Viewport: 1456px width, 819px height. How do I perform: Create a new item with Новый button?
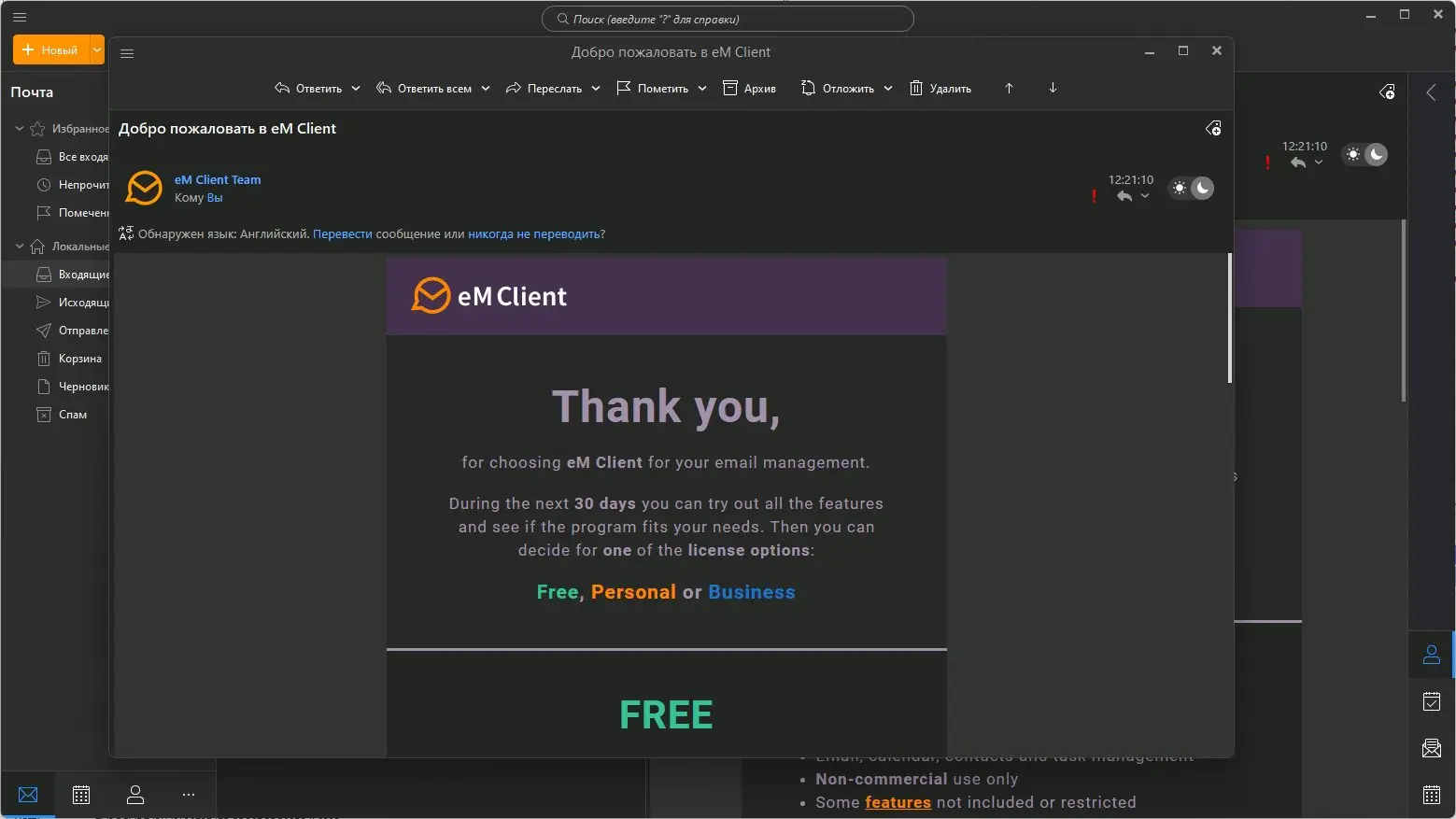click(50, 50)
